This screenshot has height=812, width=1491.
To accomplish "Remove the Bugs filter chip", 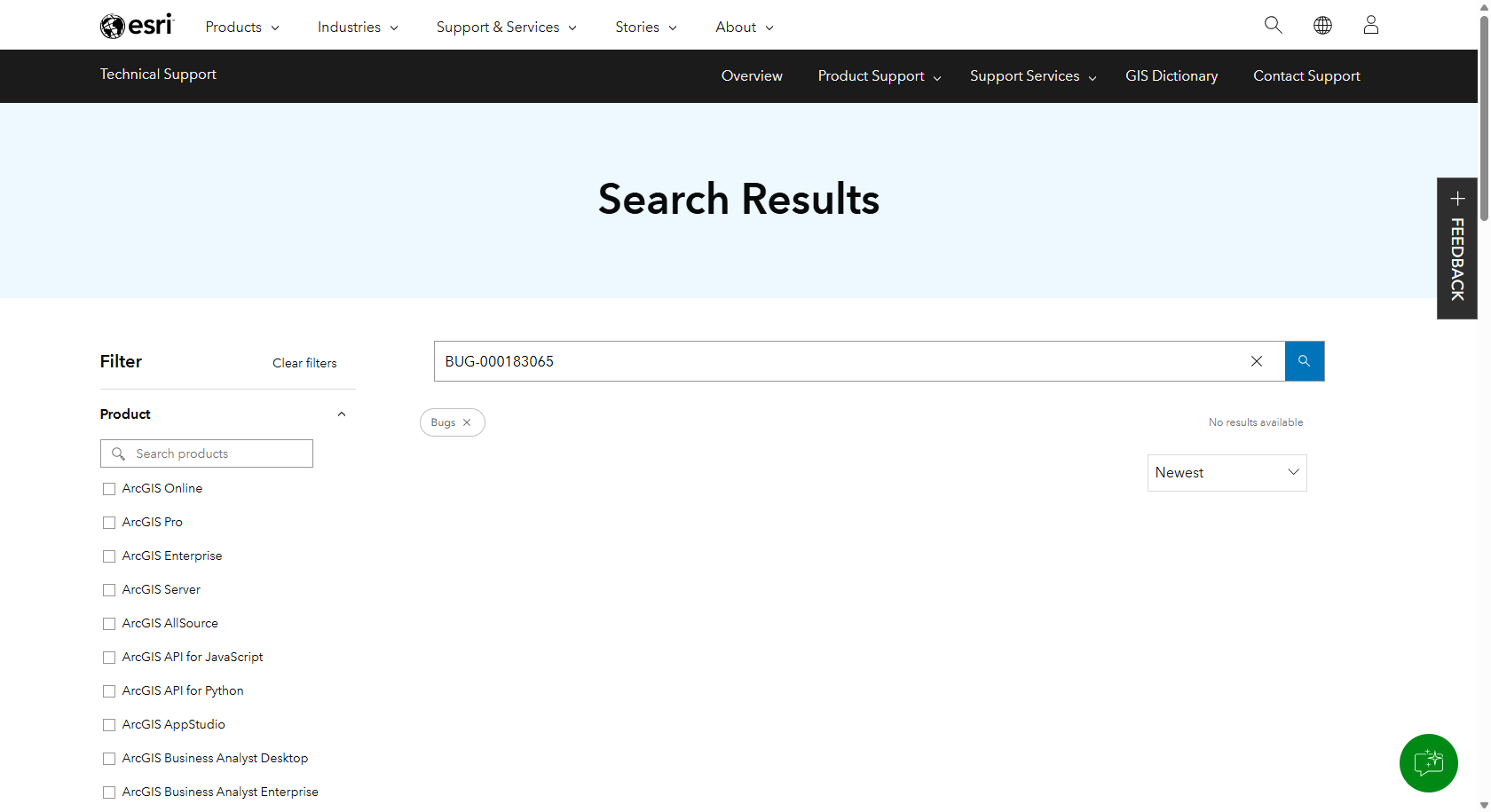I will (467, 422).
